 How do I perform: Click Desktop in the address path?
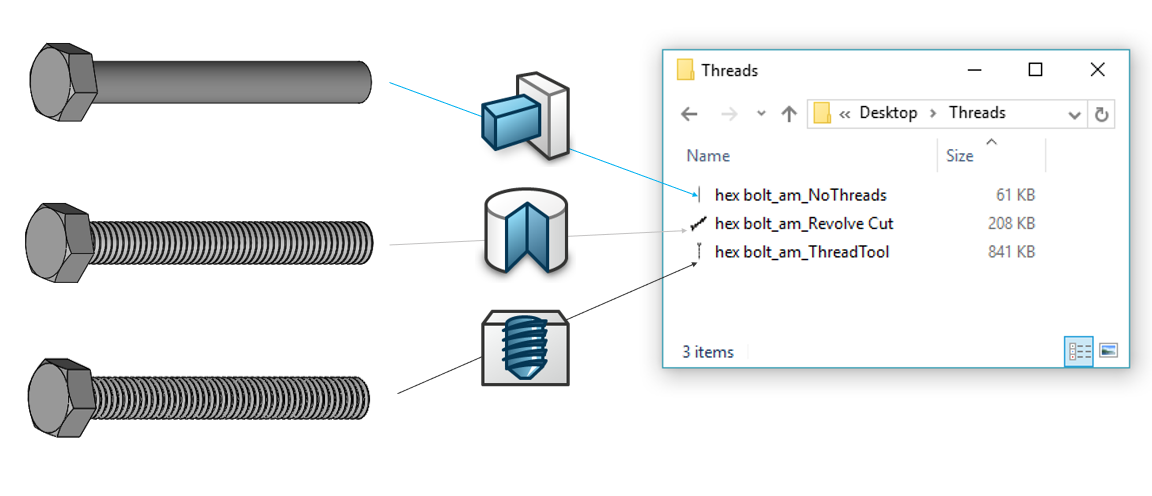click(x=888, y=113)
